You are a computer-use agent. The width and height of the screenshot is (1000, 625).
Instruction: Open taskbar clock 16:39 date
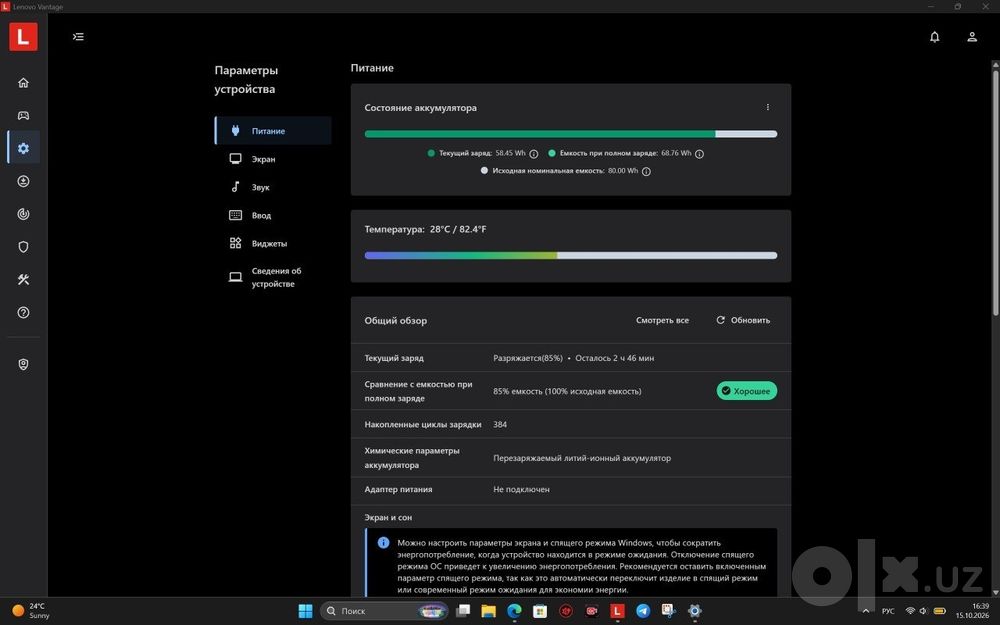972,611
